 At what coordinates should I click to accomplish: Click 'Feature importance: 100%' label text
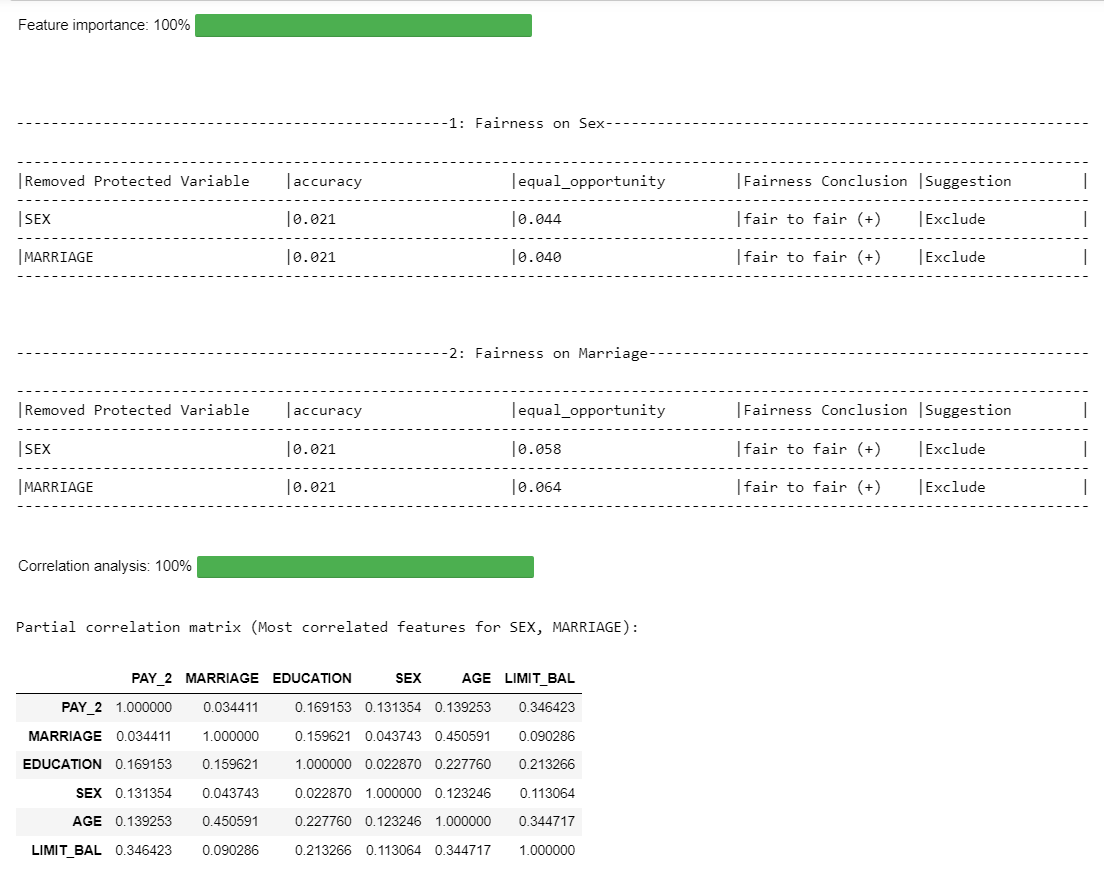tap(104, 25)
